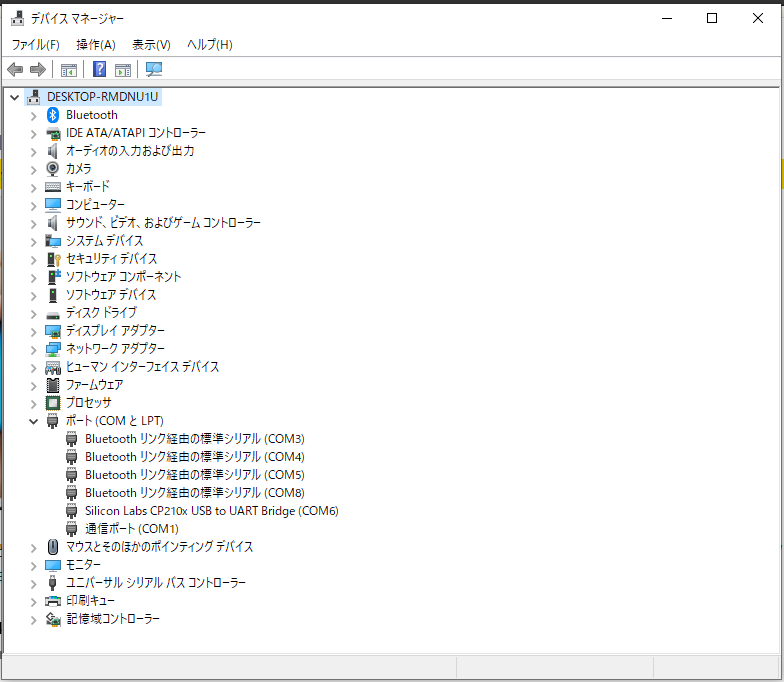This screenshot has height=682, width=784.
Task: Minimize the Device Manager window
Action: pos(666,18)
